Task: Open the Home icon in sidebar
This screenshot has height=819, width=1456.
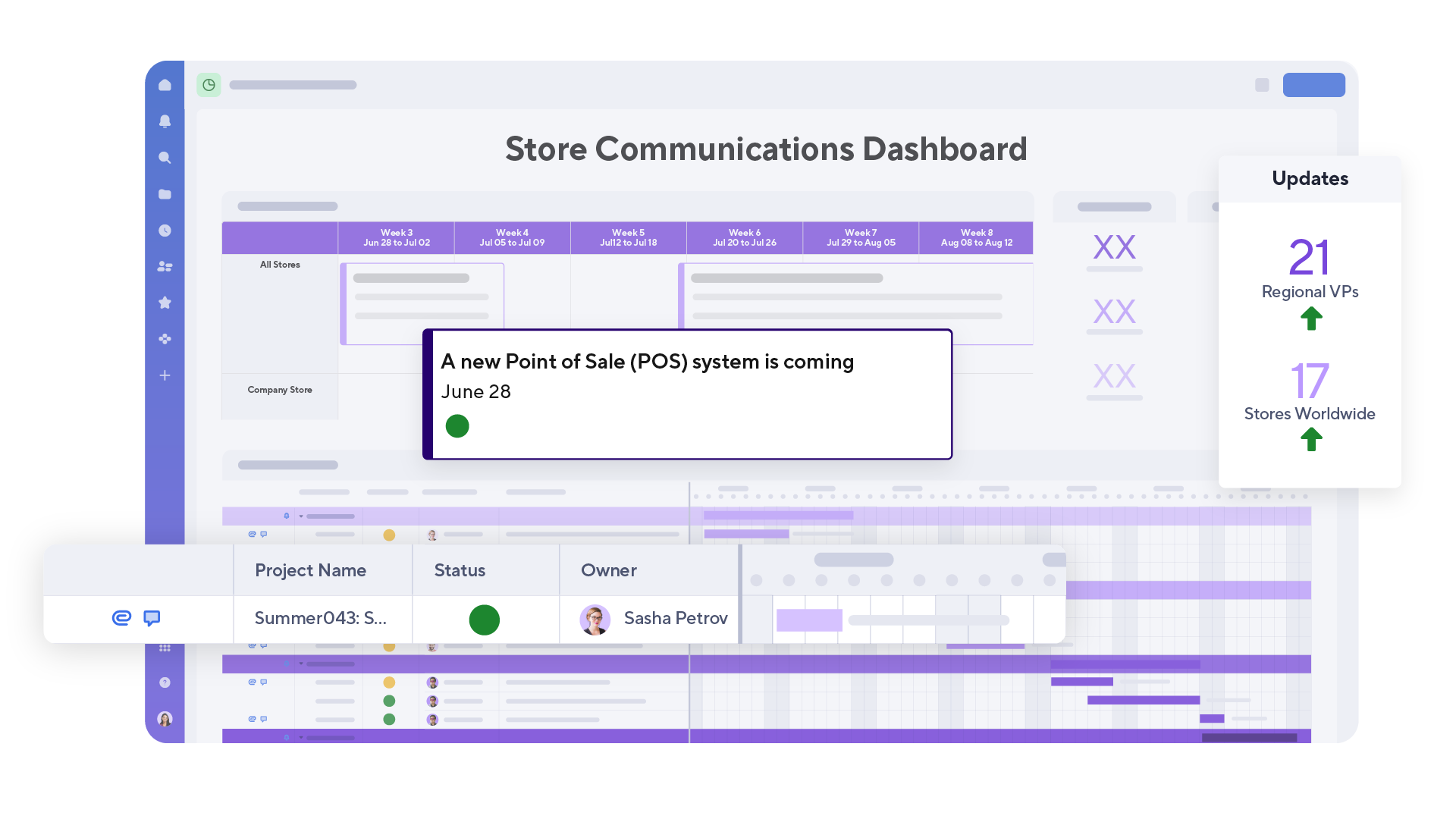Action: point(165,85)
